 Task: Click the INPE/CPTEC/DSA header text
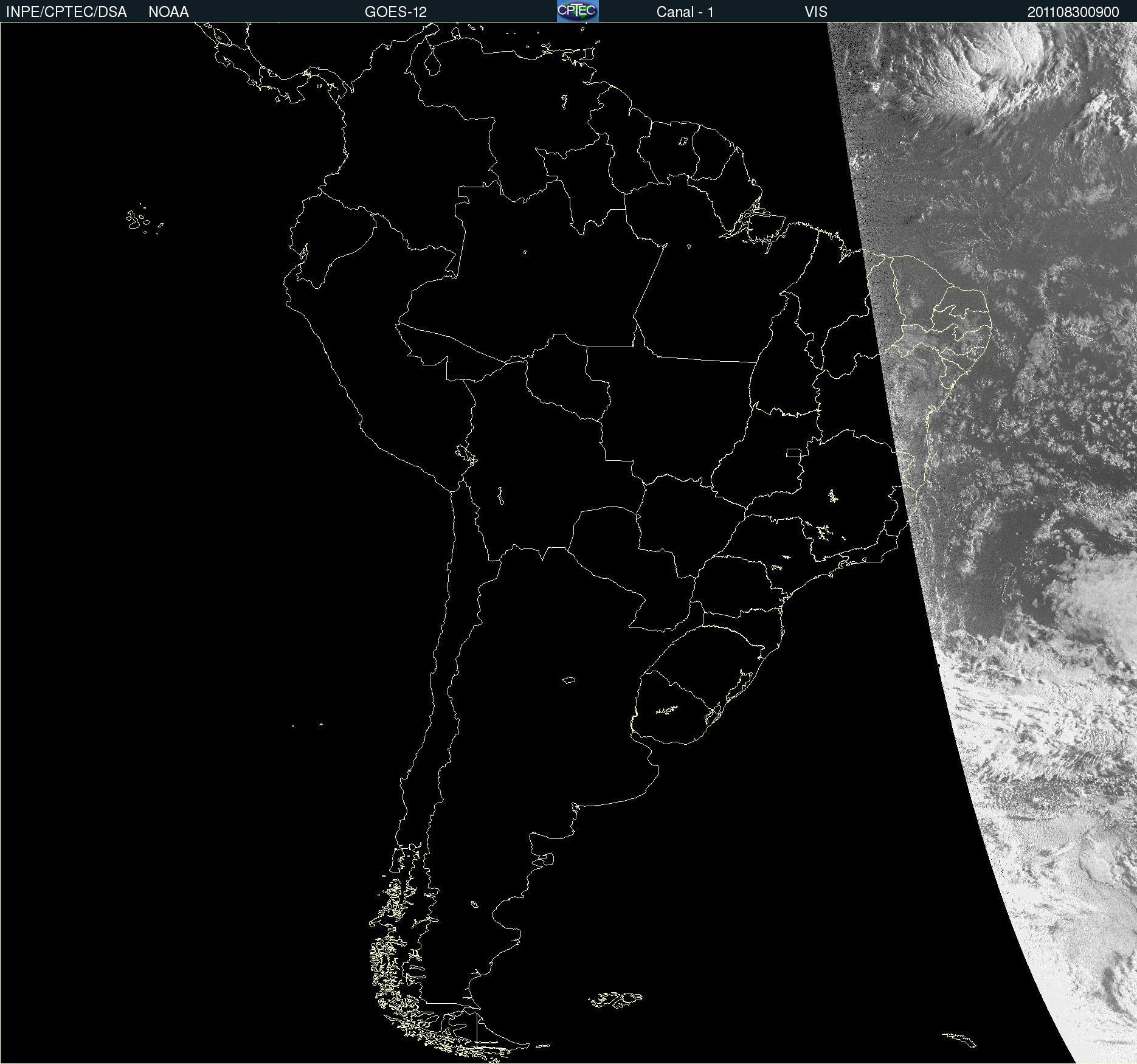66,12
